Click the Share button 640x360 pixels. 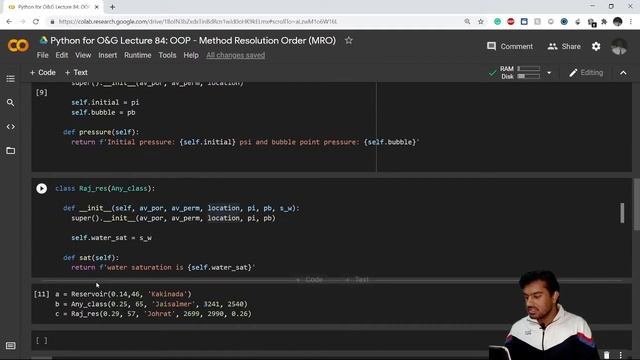pyautogui.click(x=564, y=47)
